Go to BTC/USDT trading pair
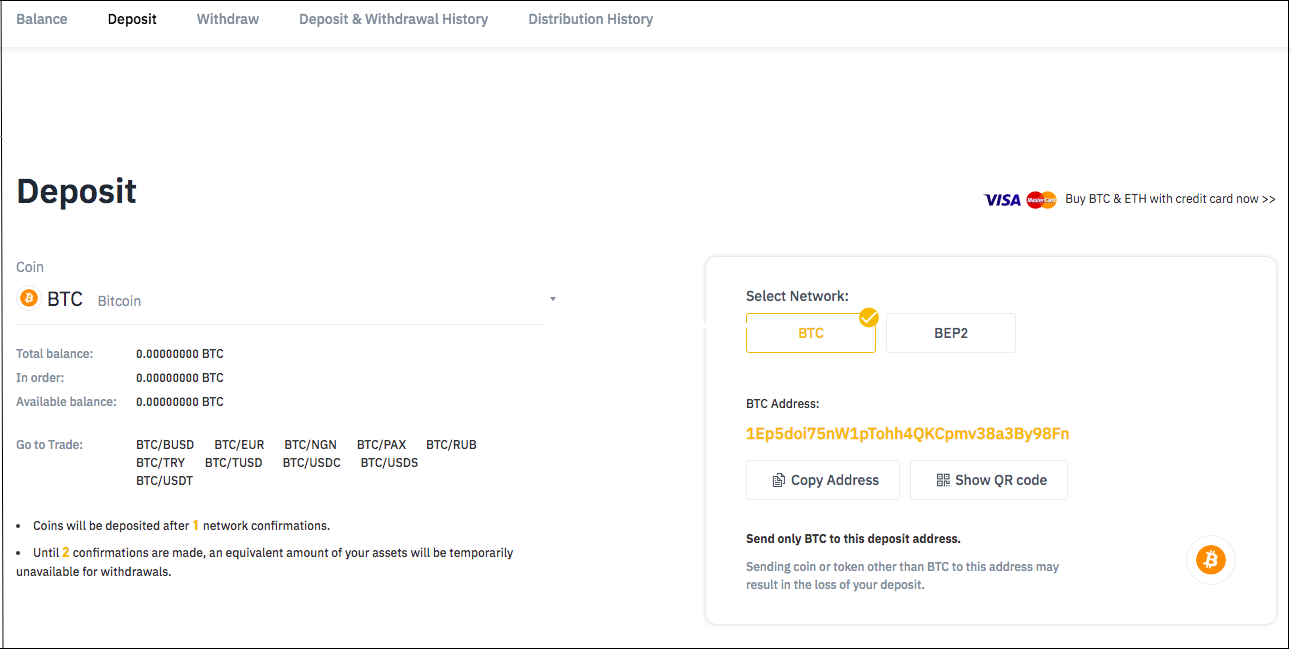The height and width of the screenshot is (650, 1292). [x=164, y=481]
